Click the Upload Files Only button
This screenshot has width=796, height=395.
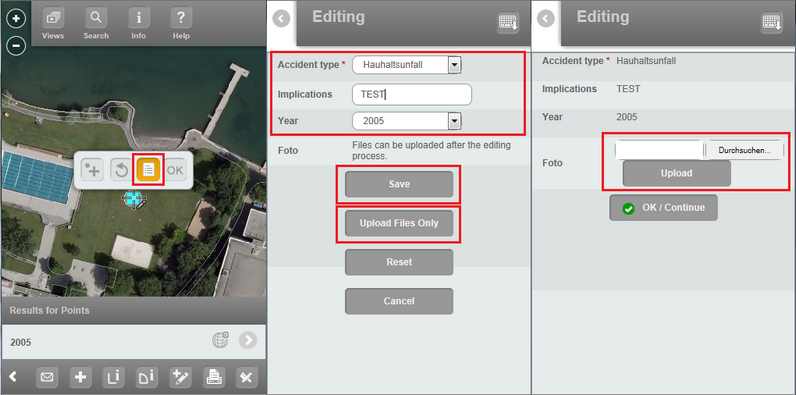pos(399,223)
